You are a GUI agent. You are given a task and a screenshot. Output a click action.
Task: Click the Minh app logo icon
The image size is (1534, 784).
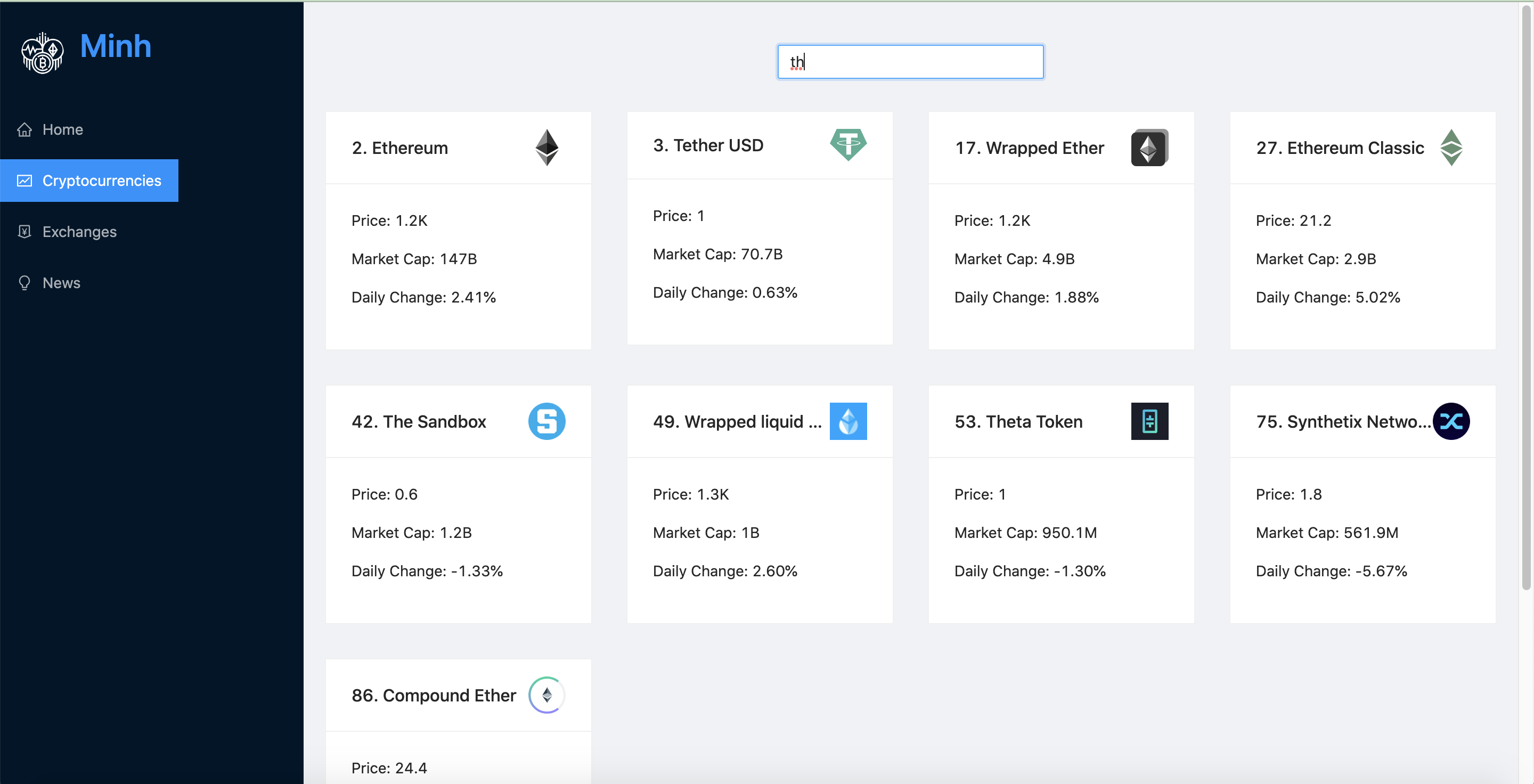(x=42, y=54)
